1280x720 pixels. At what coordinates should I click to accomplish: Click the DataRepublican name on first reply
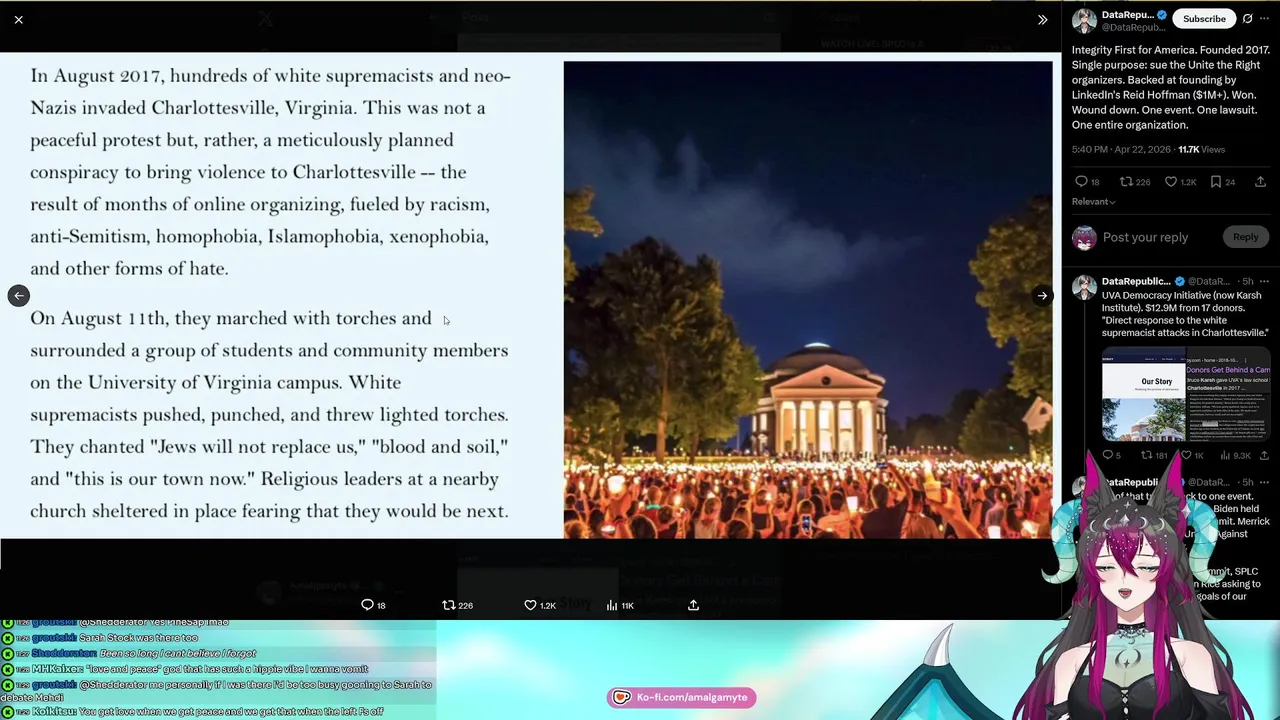pyautogui.click(x=1136, y=282)
